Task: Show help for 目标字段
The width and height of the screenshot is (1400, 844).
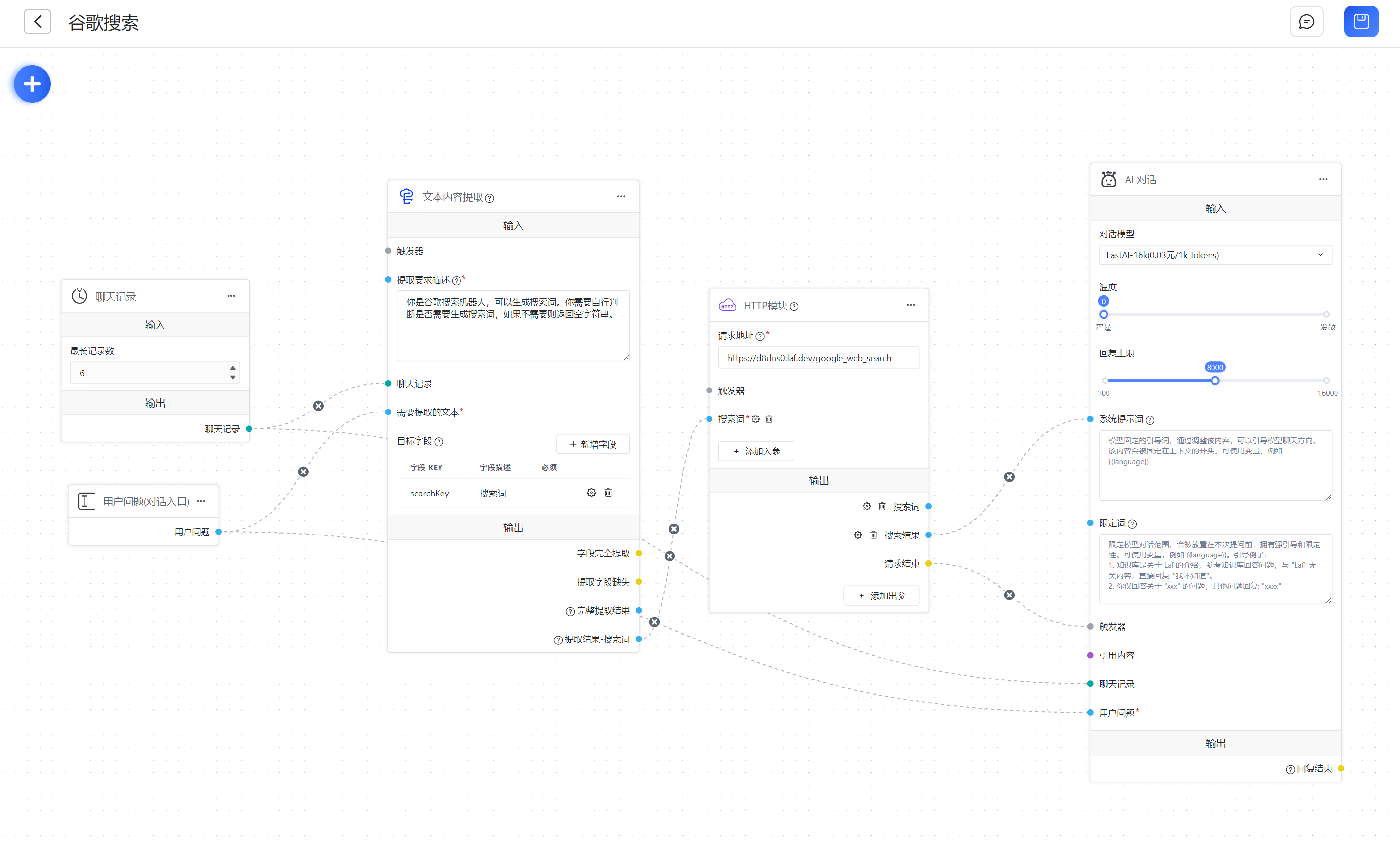Action: click(439, 442)
